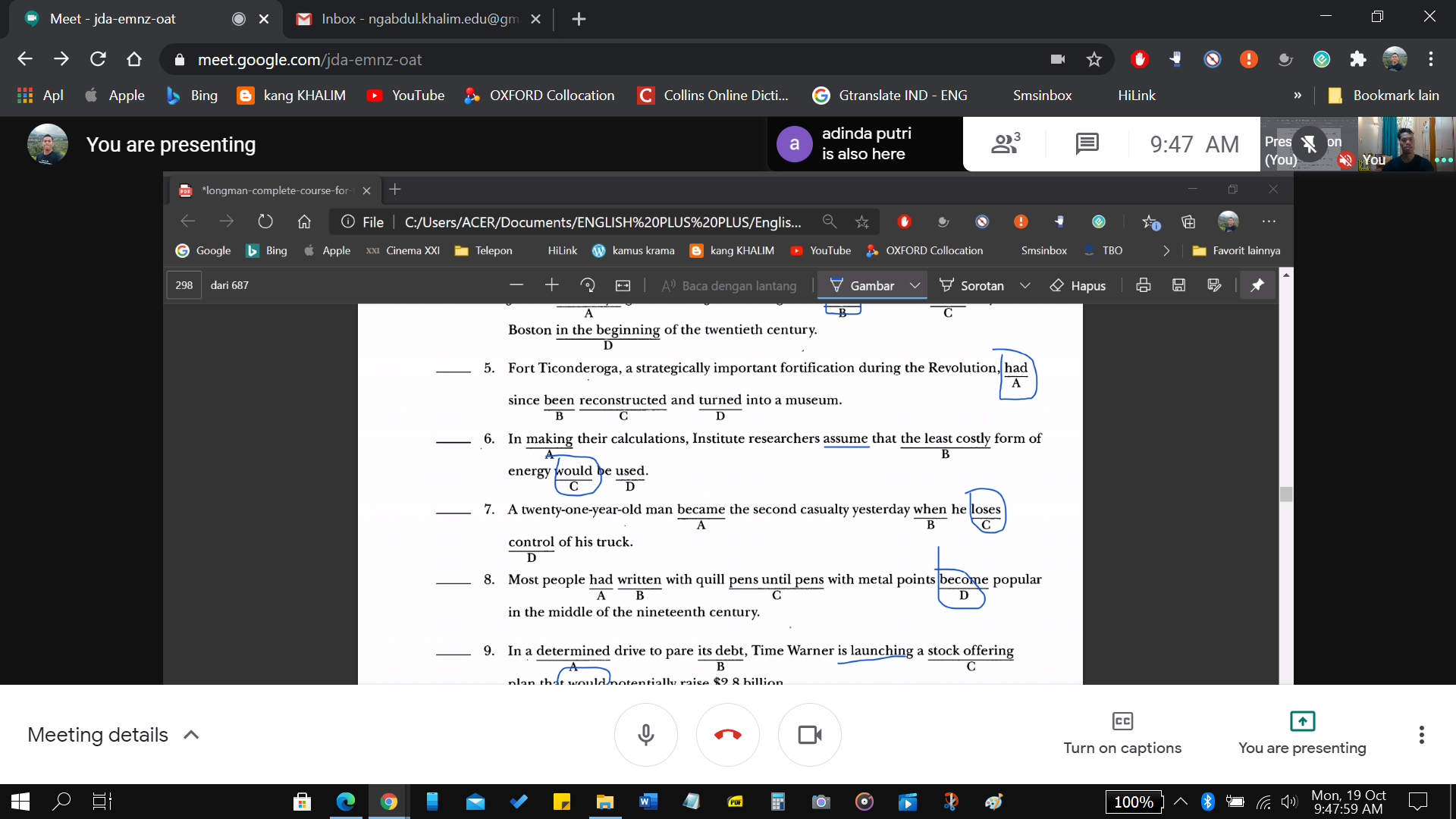Click the fit to page icon
The image size is (1456, 819).
click(623, 285)
